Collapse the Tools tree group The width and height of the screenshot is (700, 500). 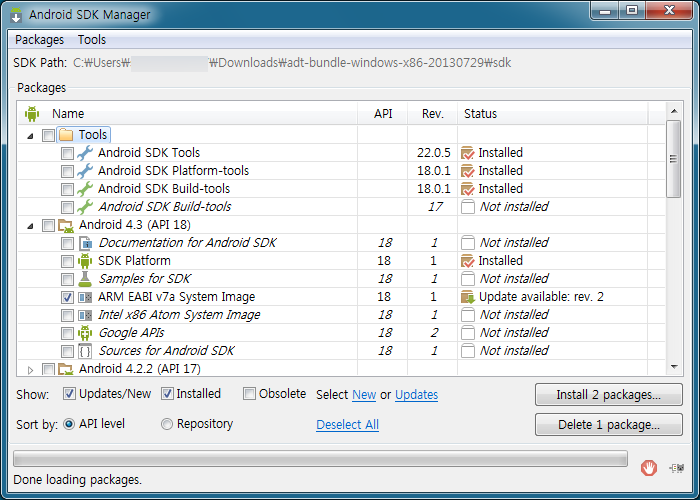click(30, 135)
